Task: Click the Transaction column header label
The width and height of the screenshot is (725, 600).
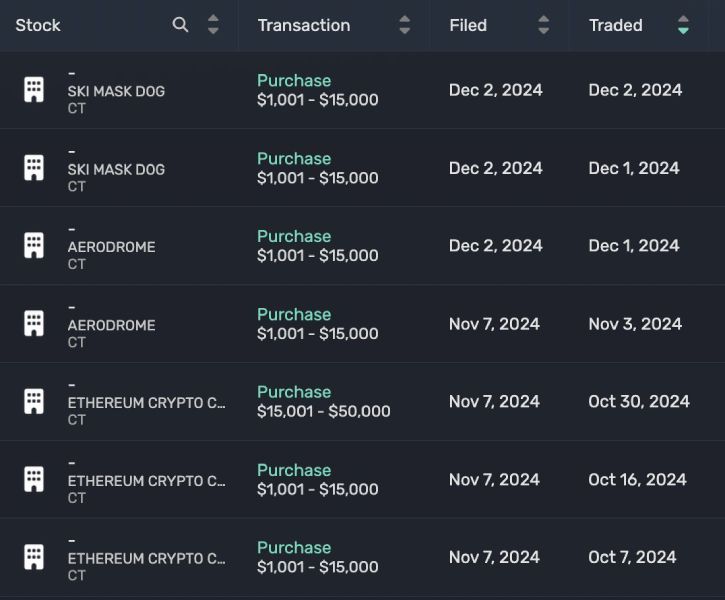Action: pos(304,25)
